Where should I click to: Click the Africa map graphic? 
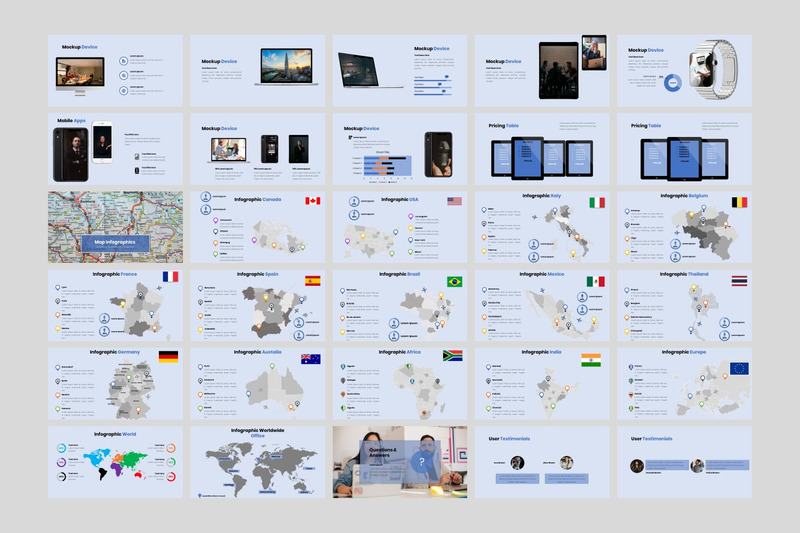click(x=419, y=390)
